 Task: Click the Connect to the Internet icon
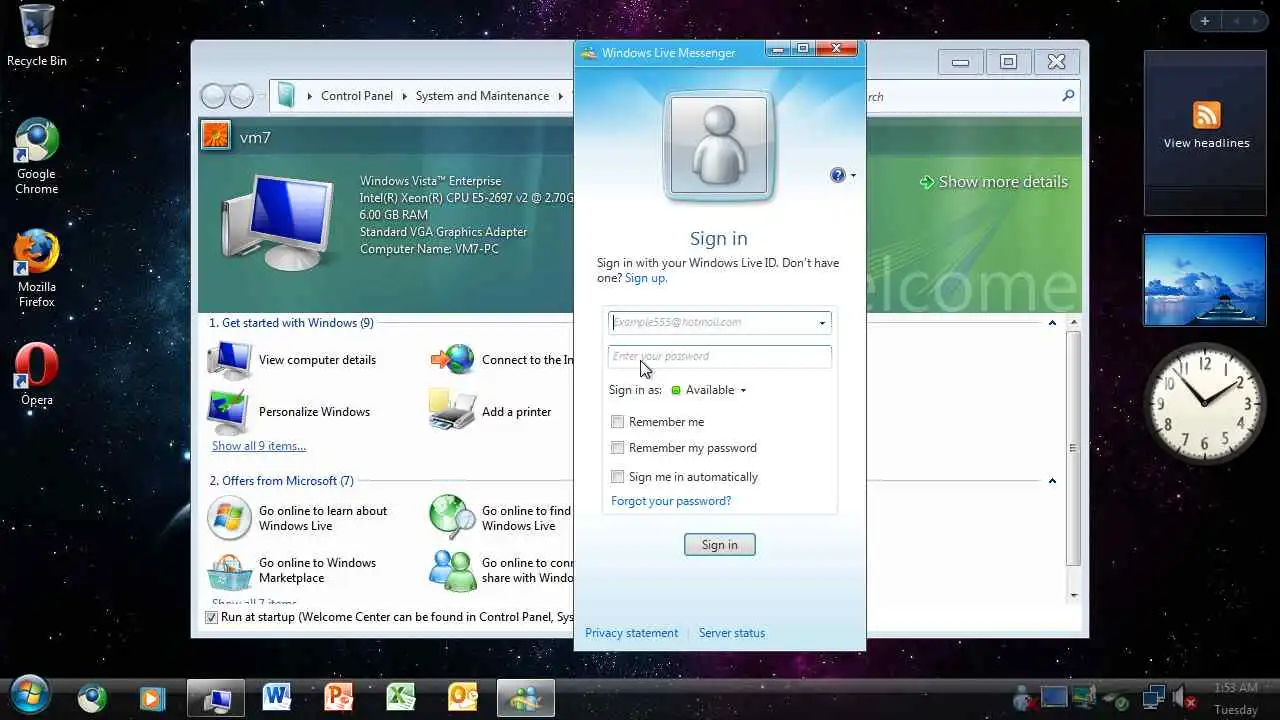[453, 358]
